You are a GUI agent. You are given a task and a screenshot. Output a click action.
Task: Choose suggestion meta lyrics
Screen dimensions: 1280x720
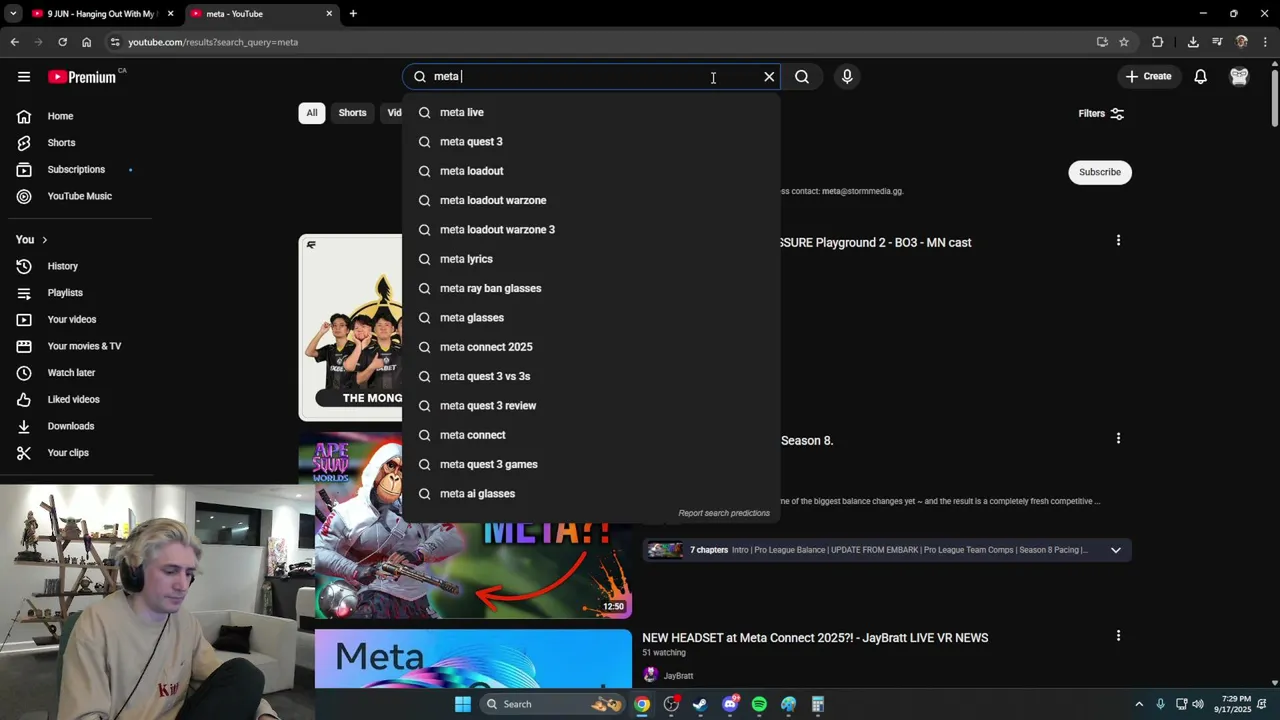pyautogui.click(x=590, y=259)
